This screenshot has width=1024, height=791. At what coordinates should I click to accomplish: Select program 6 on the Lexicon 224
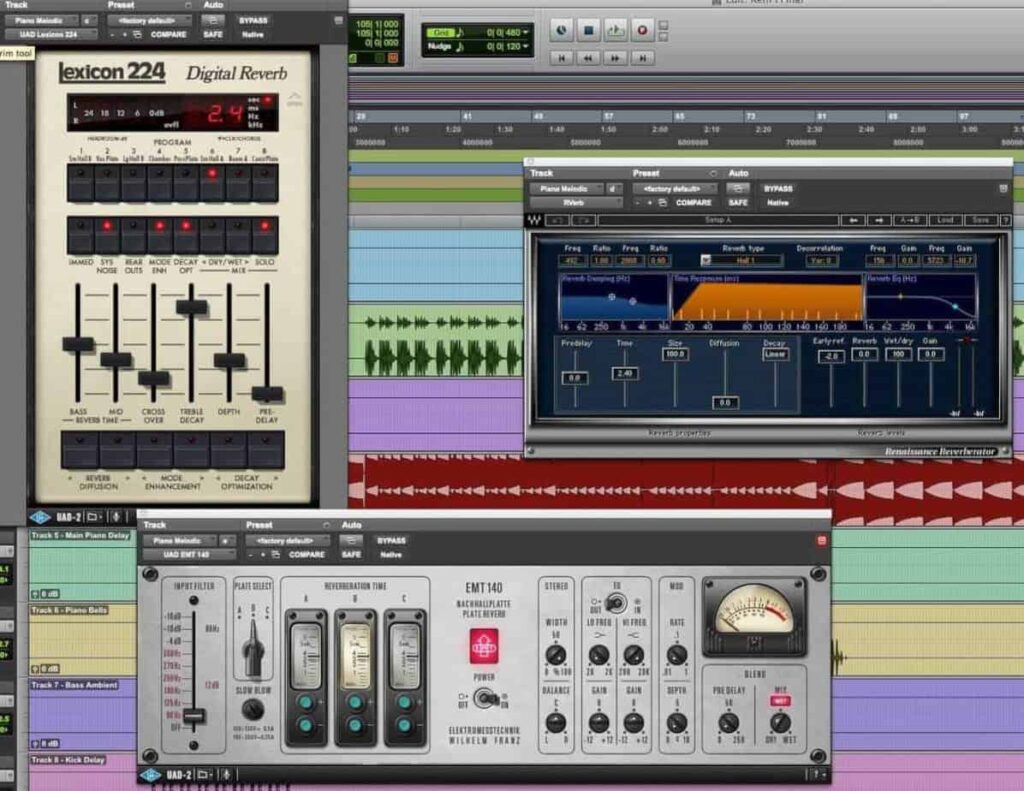pyautogui.click(x=211, y=183)
